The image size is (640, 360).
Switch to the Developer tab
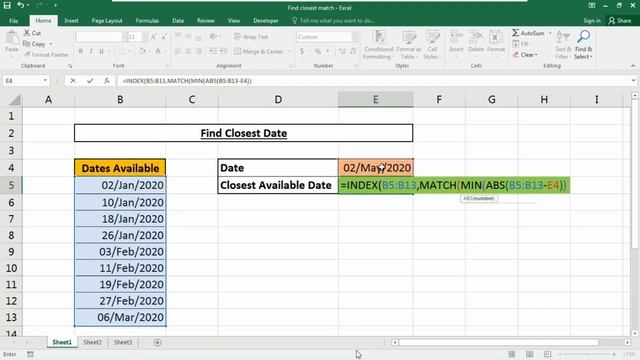click(266, 20)
